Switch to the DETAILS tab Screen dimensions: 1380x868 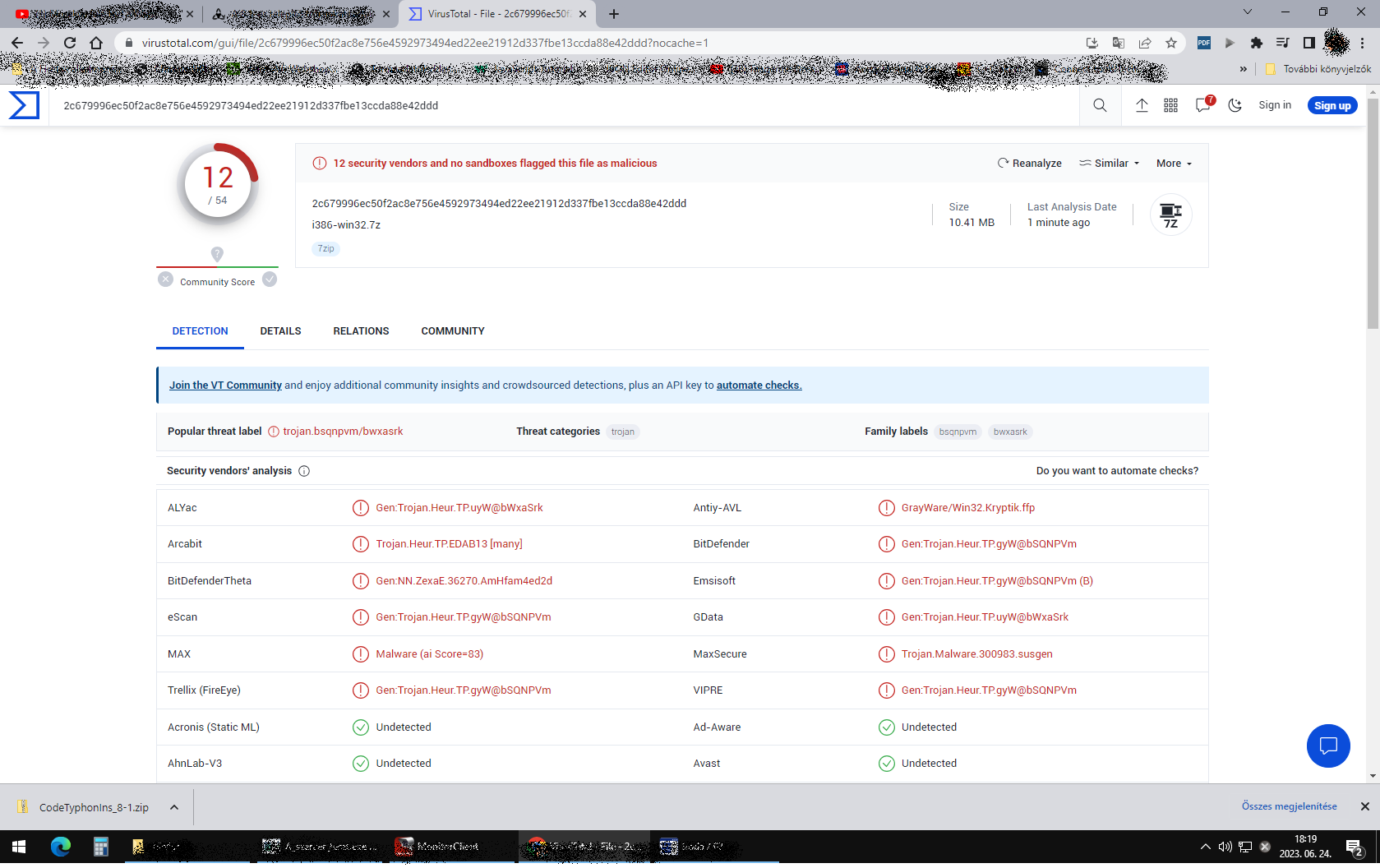pyautogui.click(x=280, y=331)
